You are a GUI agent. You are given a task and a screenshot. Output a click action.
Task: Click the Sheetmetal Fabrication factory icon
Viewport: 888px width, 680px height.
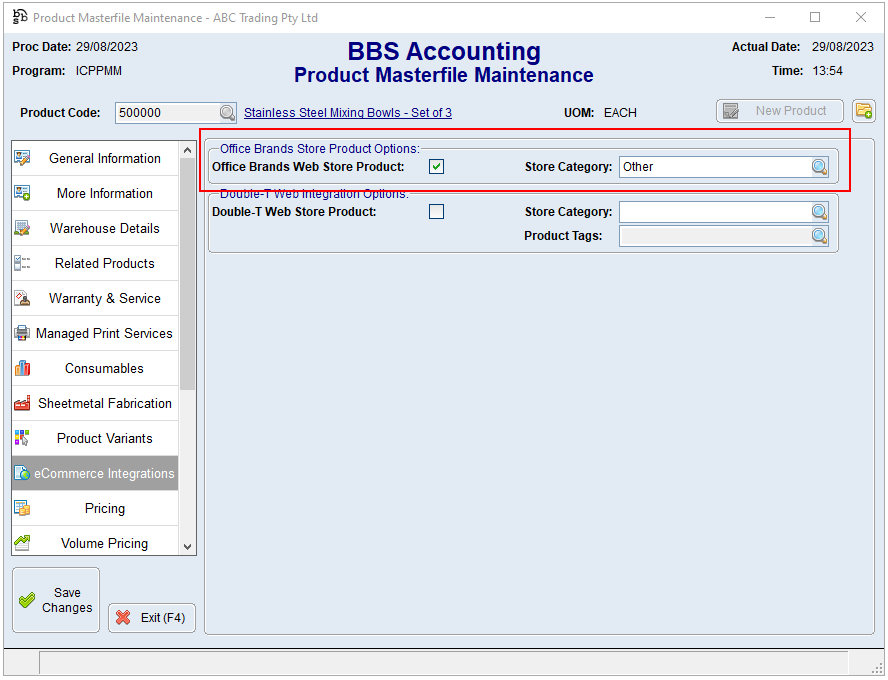click(x=22, y=403)
